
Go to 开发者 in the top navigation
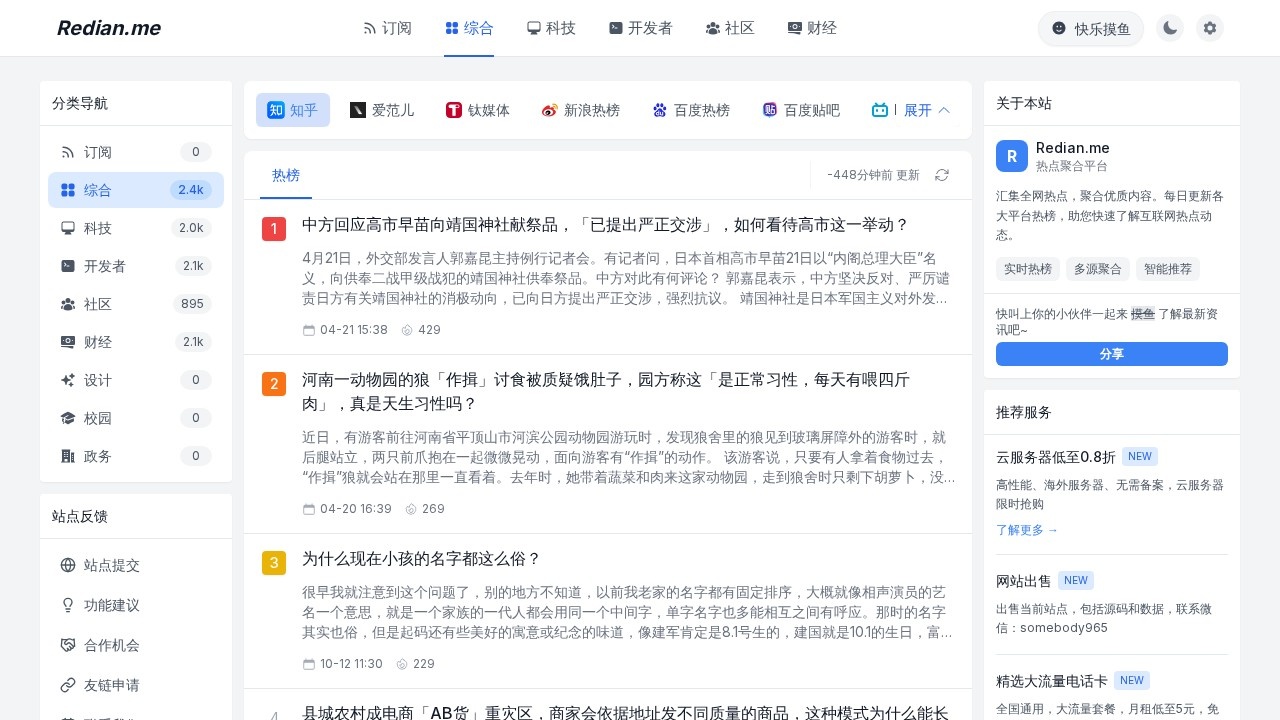(x=640, y=28)
